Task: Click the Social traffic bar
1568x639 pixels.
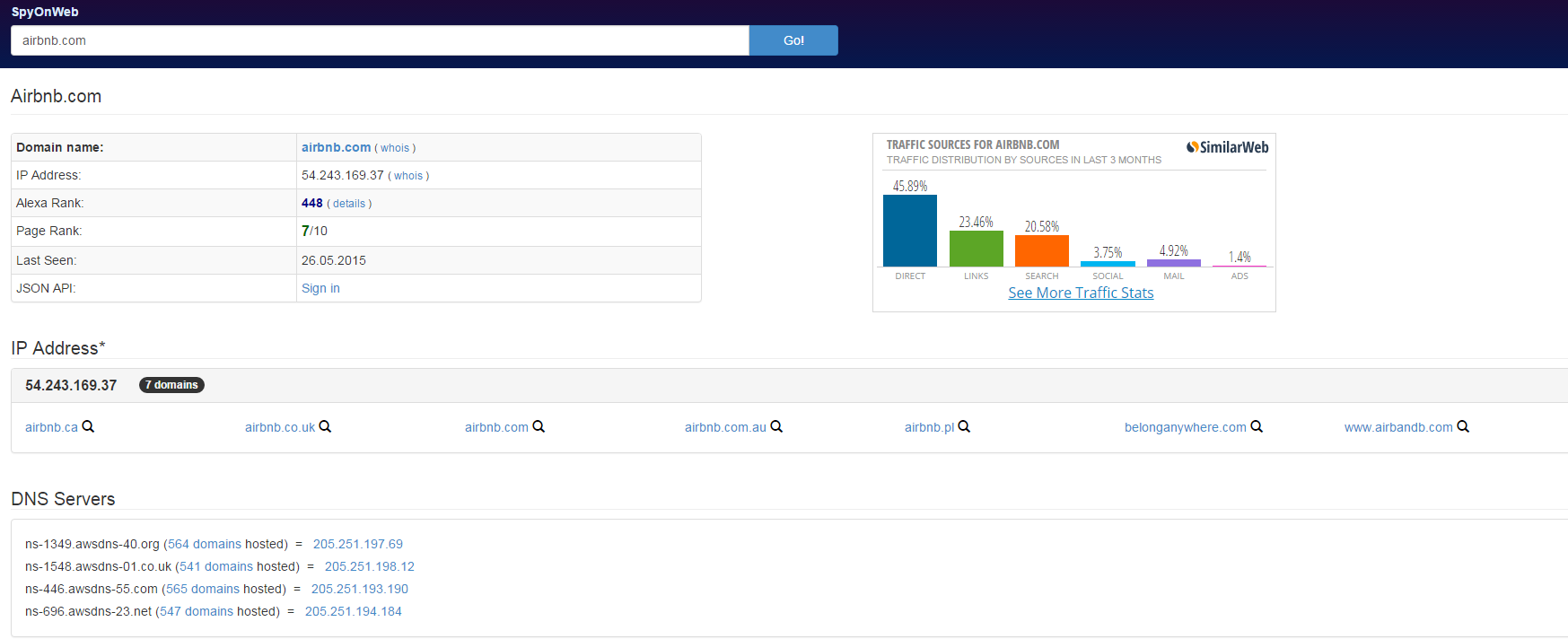Action: point(1108,264)
